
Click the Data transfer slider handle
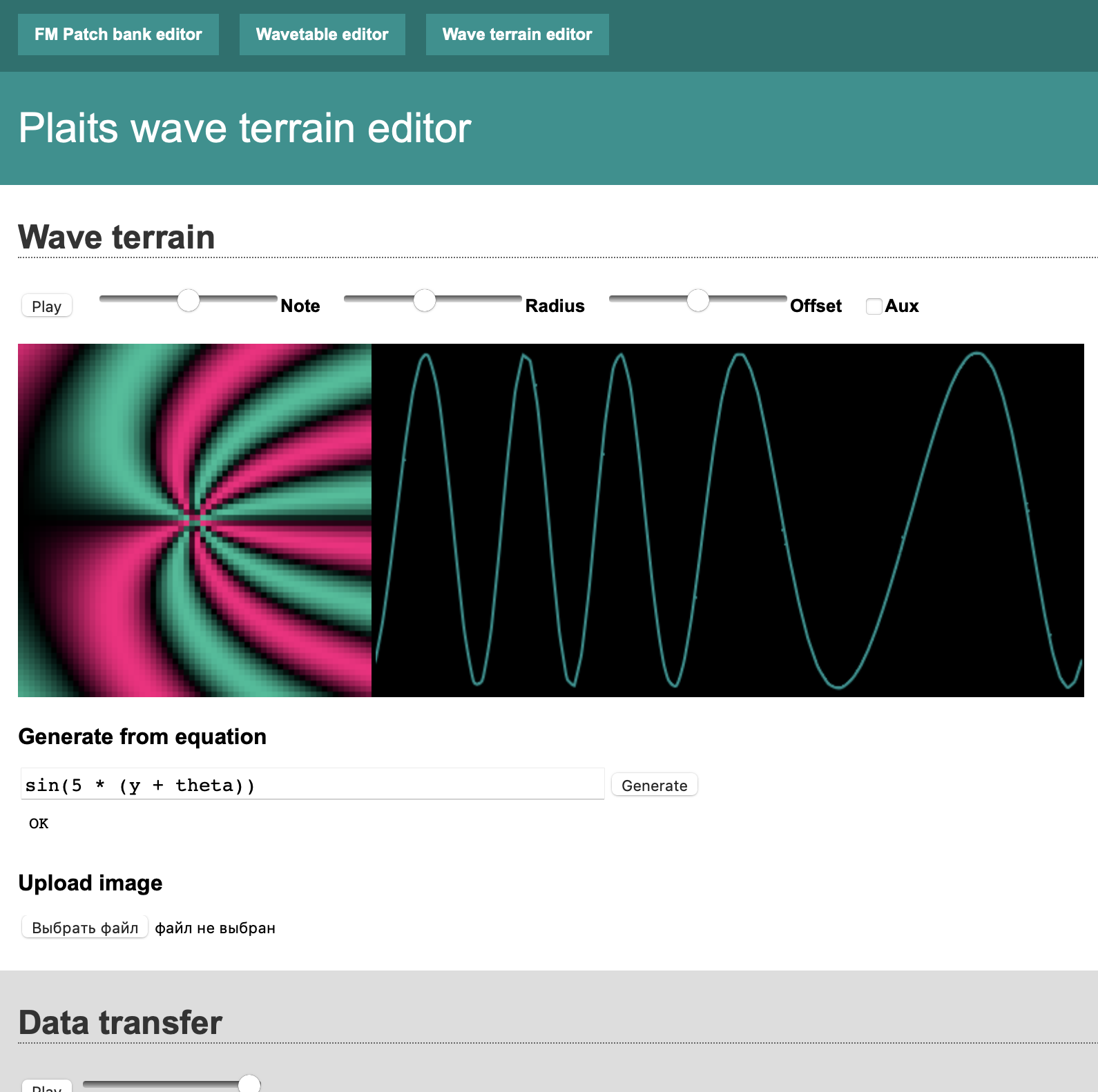pyautogui.click(x=249, y=1085)
